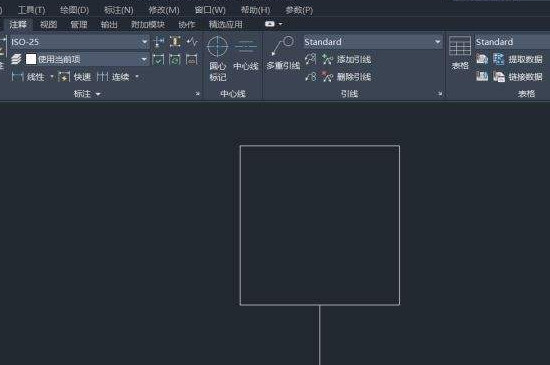This screenshot has height=365, width=550.
Task: Click the Table (表格) grid icon
Action: click(x=460, y=46)
